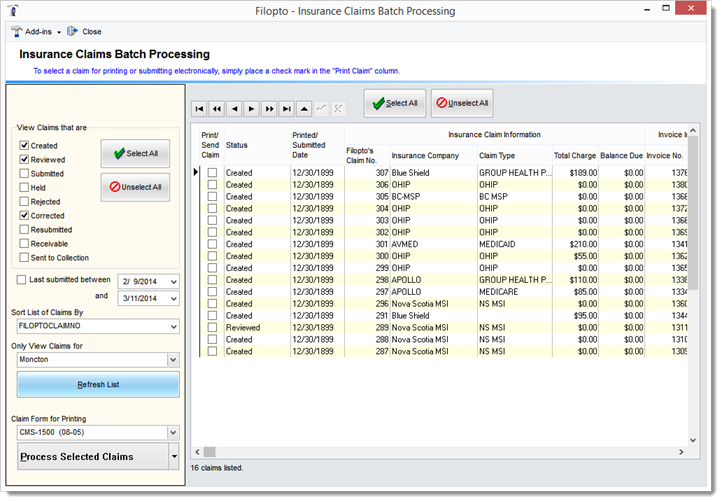Click the Status column header
The height and width of the screenshot is (502, 722).
257,145
